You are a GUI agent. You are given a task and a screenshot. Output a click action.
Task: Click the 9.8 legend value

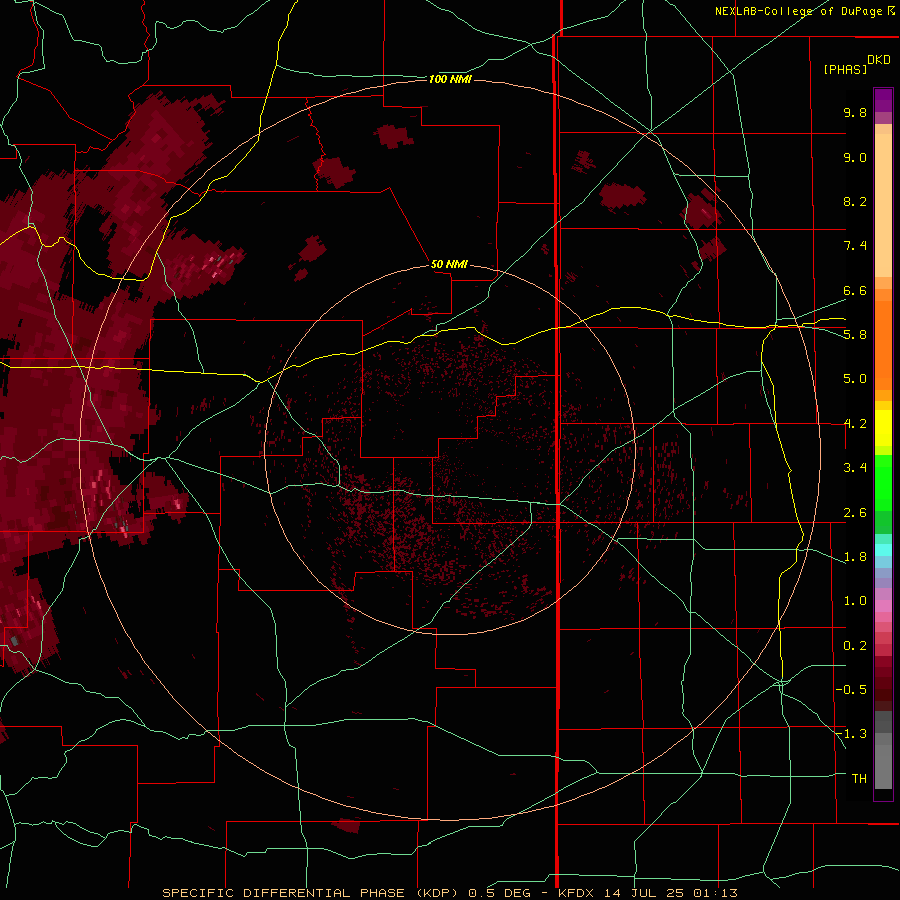pyautogui.click(x=855, y=112)
